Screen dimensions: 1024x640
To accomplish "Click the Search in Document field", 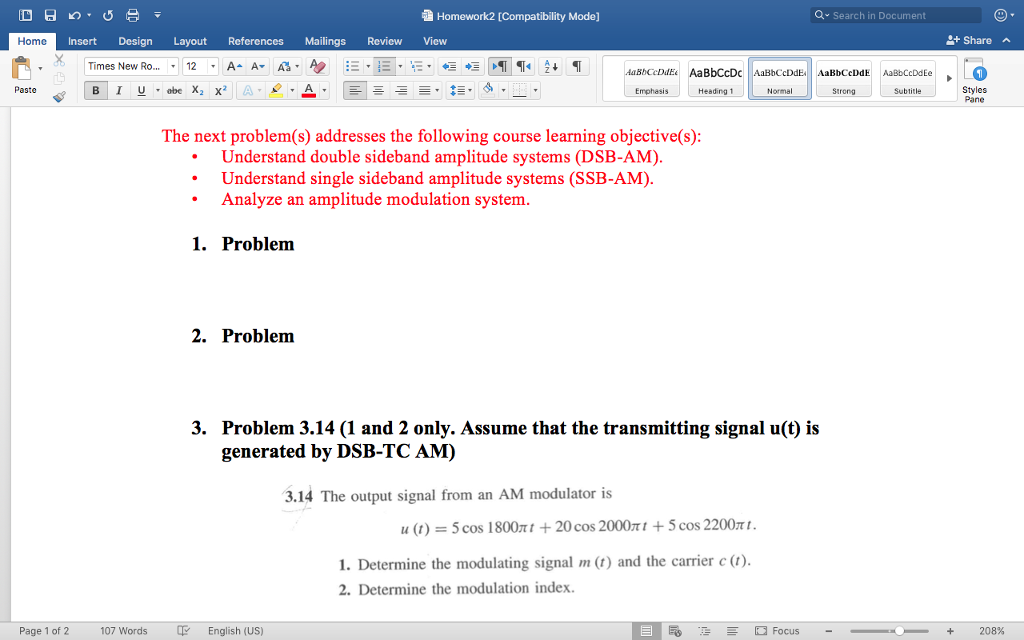I will coord(894,15).
